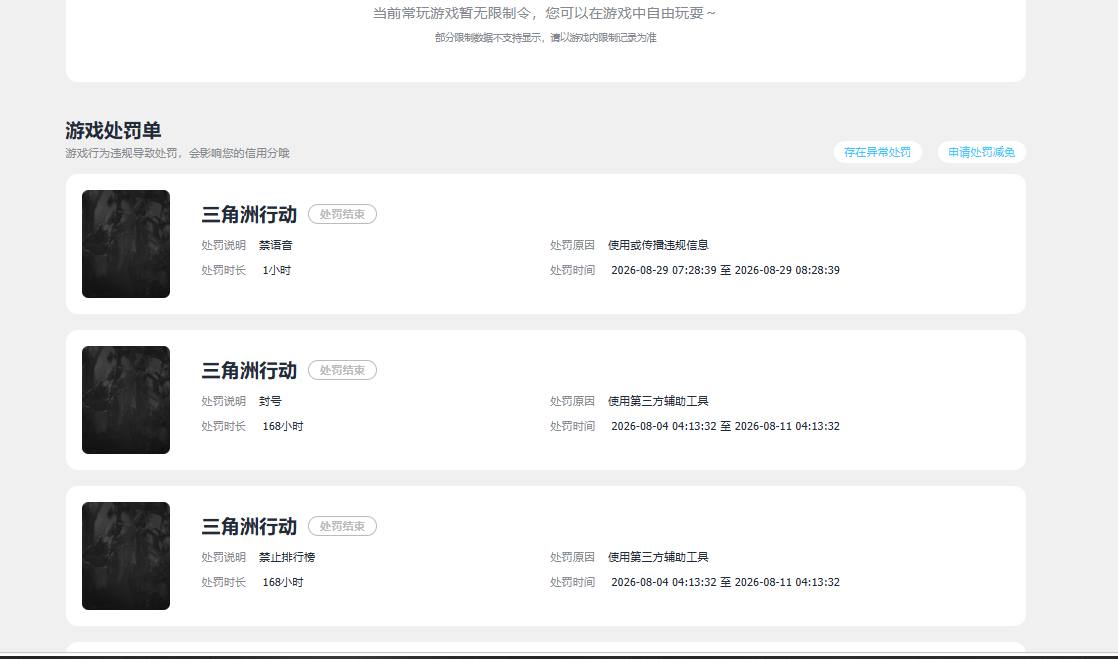Select thumbnail of the 封号 penalty card
The image size is (1118, 659).
coord(125,400)
